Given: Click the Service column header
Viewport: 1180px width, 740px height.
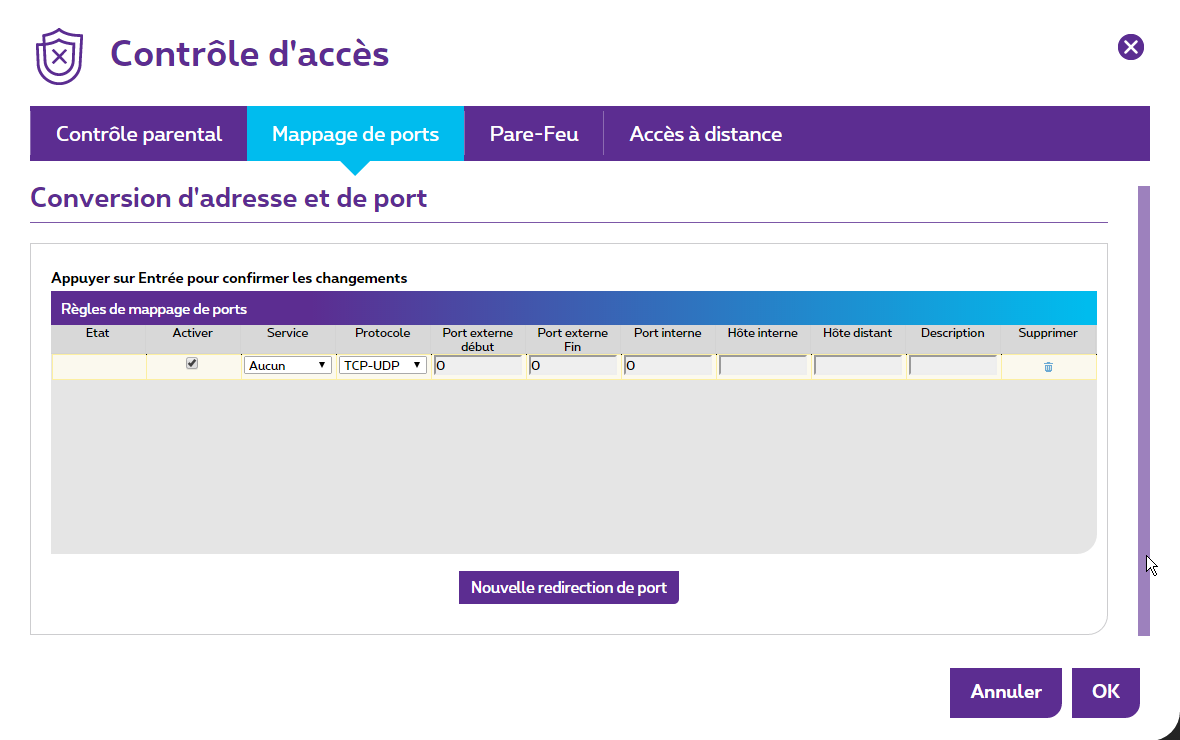Looking at the screenshot, I should (287, 333).
